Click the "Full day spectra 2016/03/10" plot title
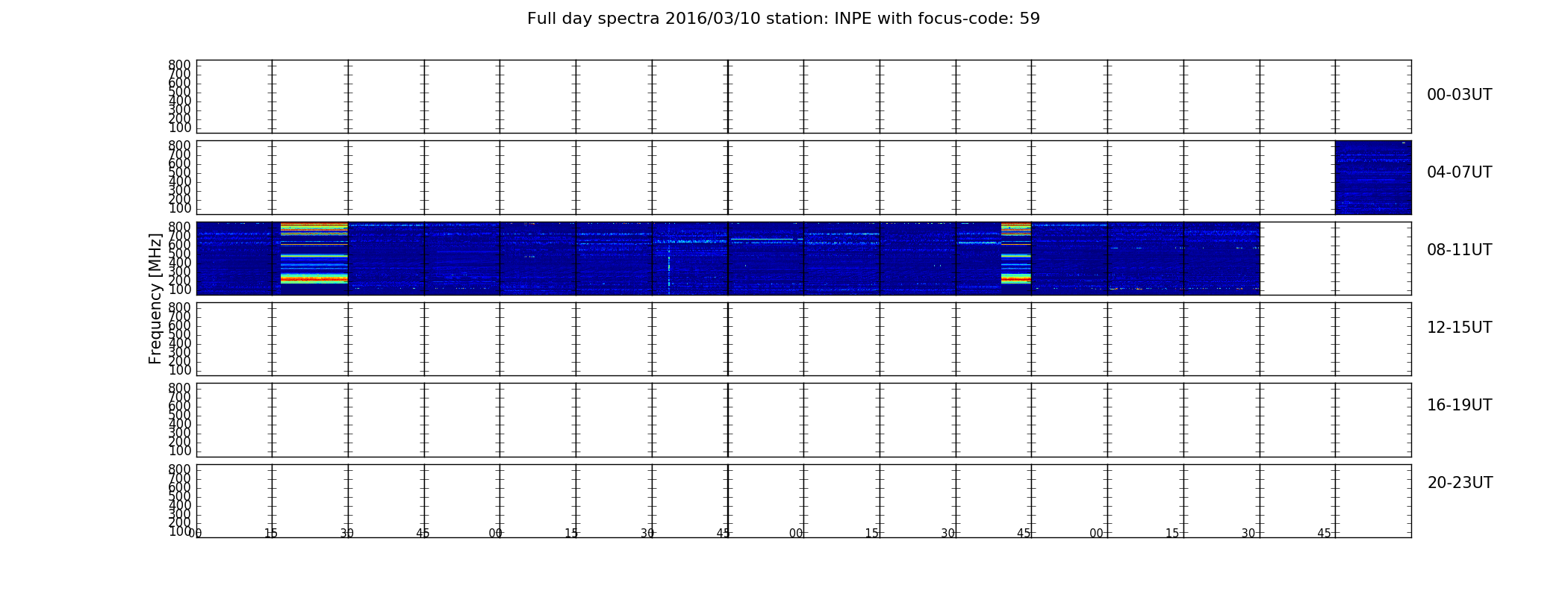This screenshot has width=1568, height=597. [x=783, y=19]
